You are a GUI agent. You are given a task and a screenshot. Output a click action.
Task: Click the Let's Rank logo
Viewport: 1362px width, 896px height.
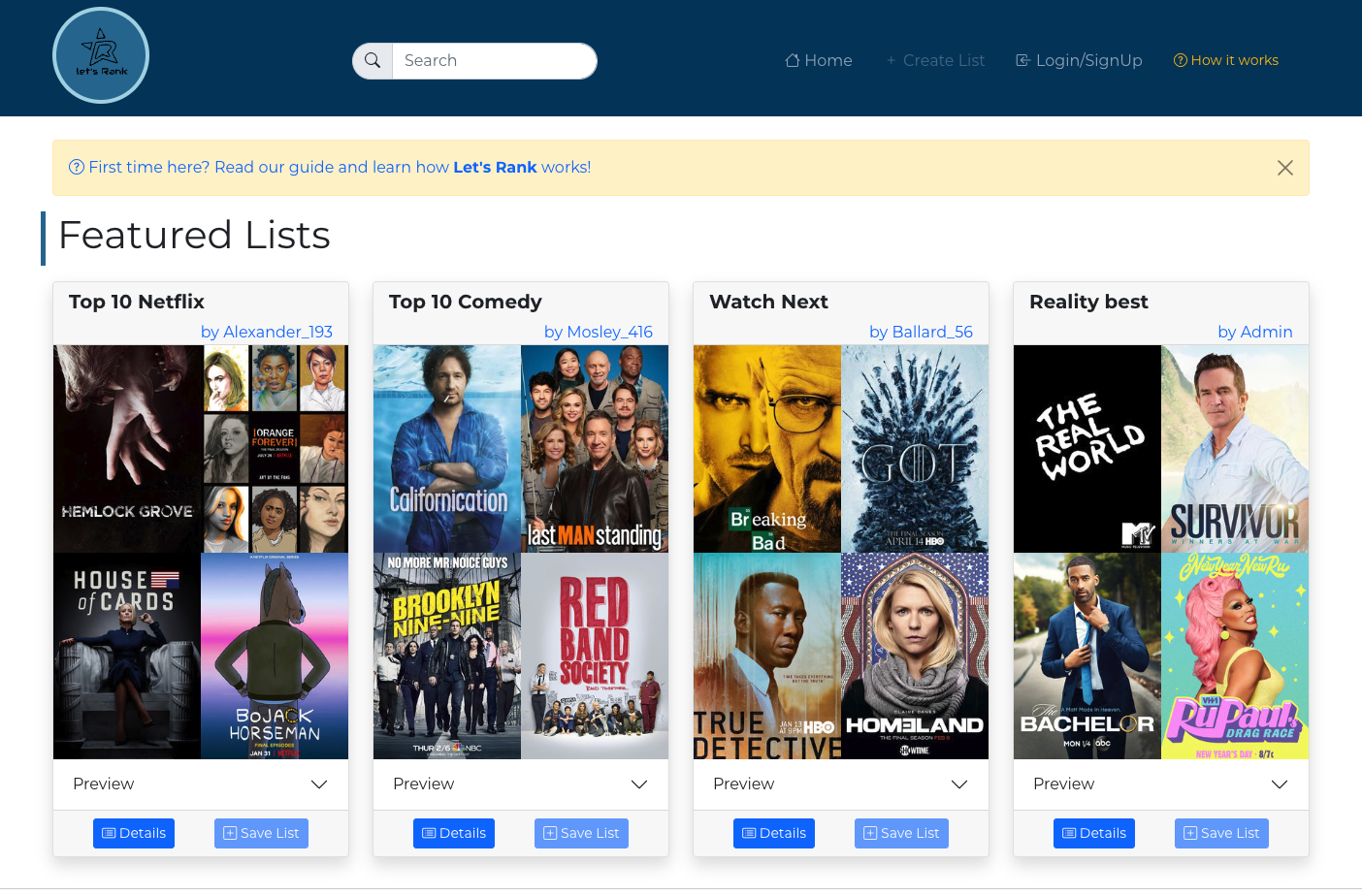pyautogui.click(x=101, y=55)
